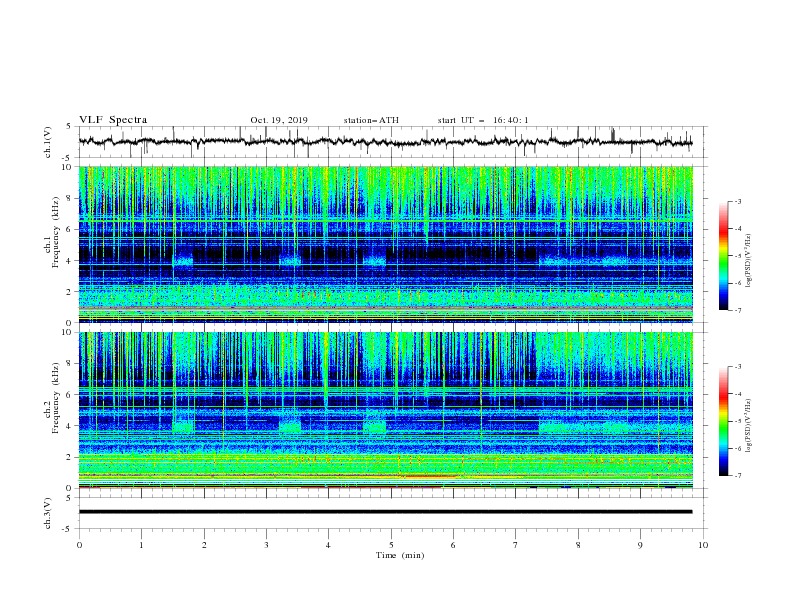The width and height of the screenshot is (792, 612).
Task: Click the ch.3 flat black voltage trace
Action: [386, 512]
